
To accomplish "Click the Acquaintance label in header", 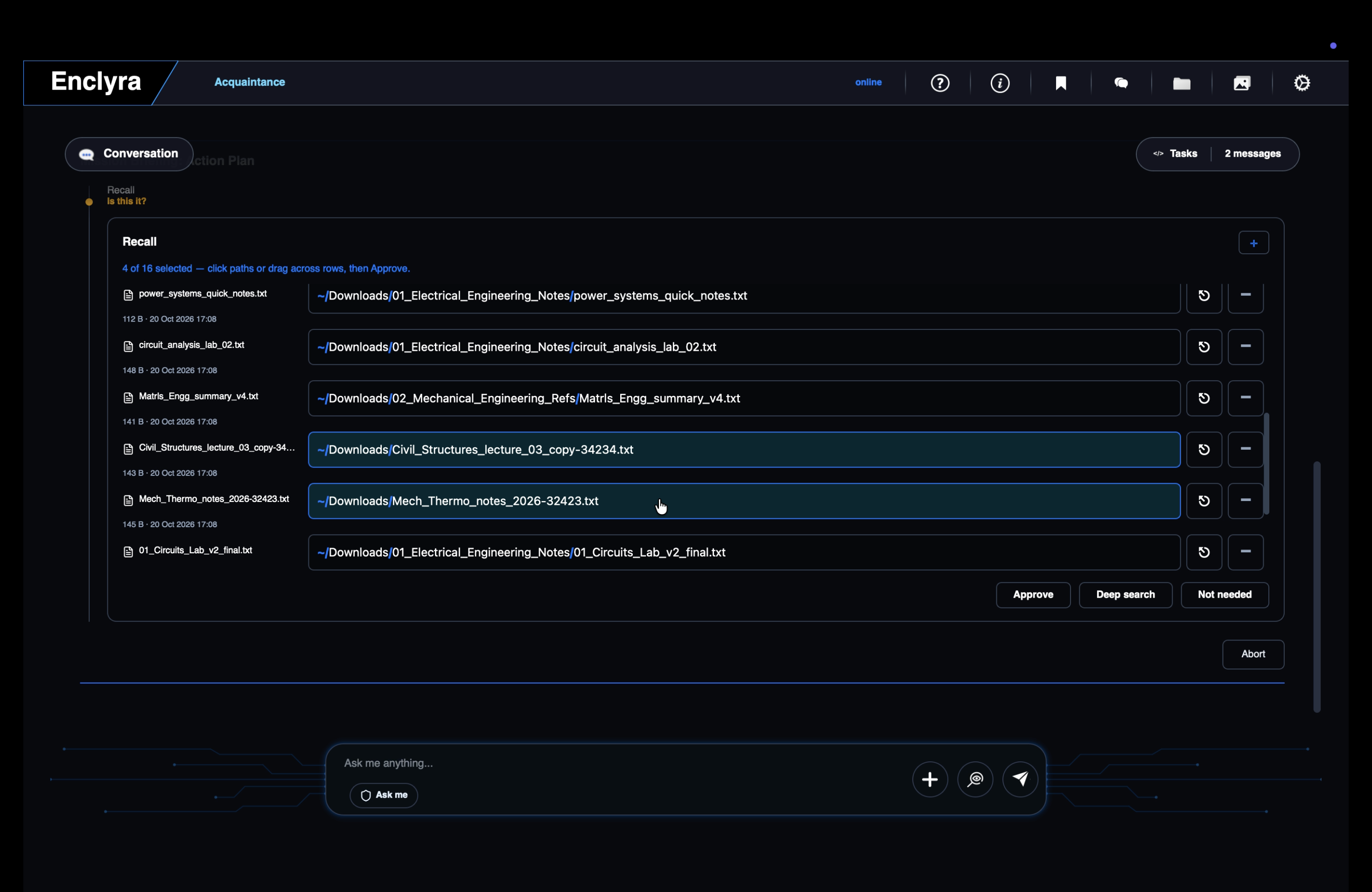I will tap(250, 83).
